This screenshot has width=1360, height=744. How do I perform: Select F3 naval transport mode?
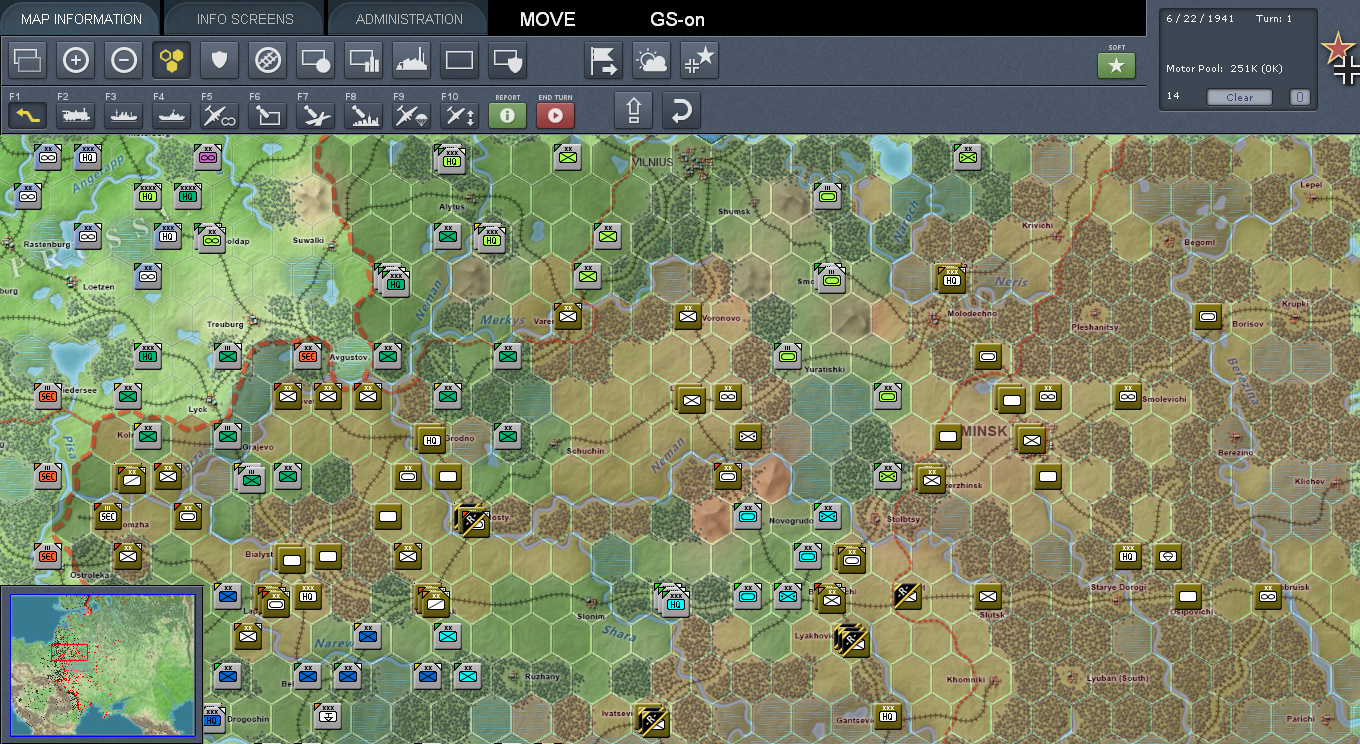[x=123, y=115]
